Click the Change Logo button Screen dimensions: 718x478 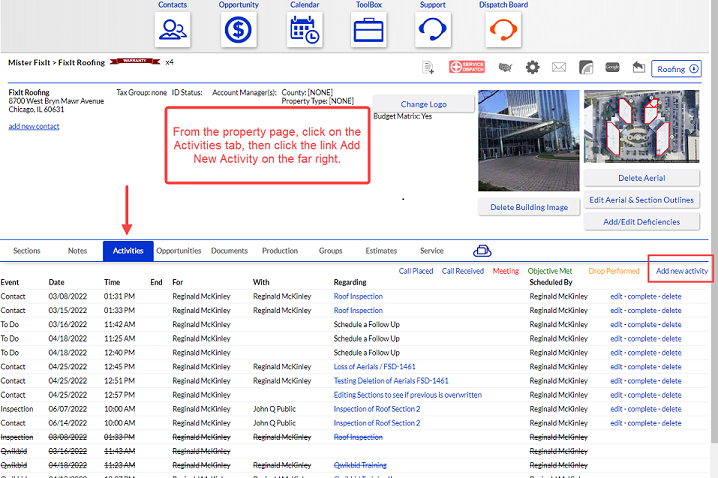[x=424, y=104]
